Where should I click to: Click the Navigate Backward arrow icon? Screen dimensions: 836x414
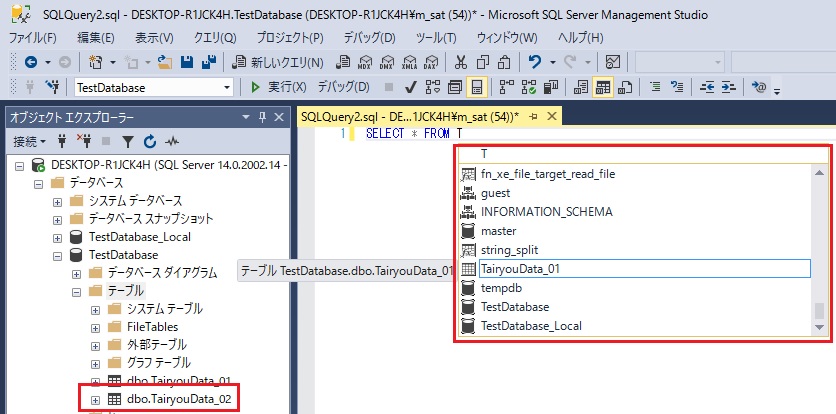(x=31, y=62)
